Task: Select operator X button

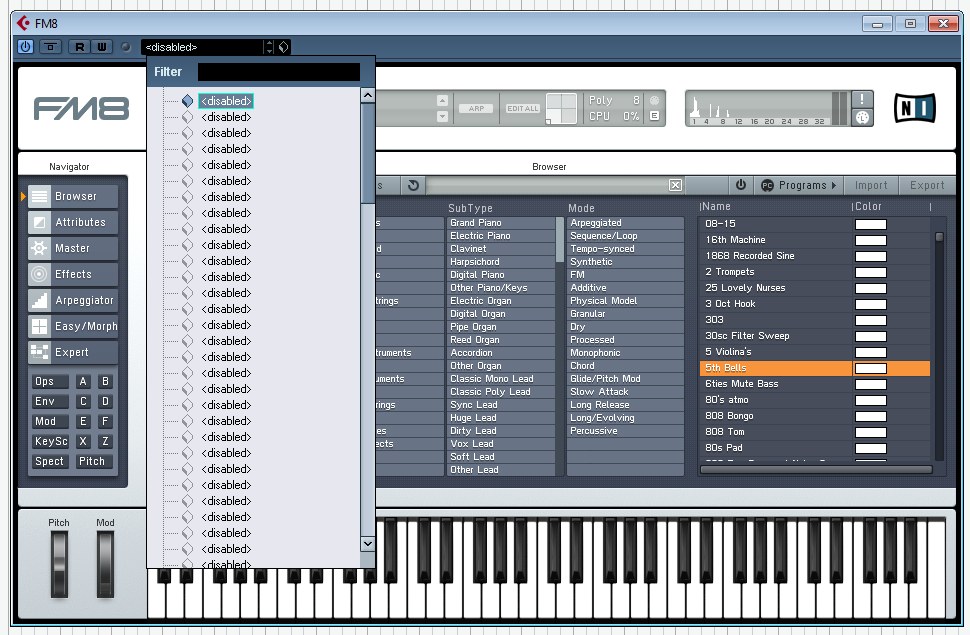Action: [x=83, y=441]
